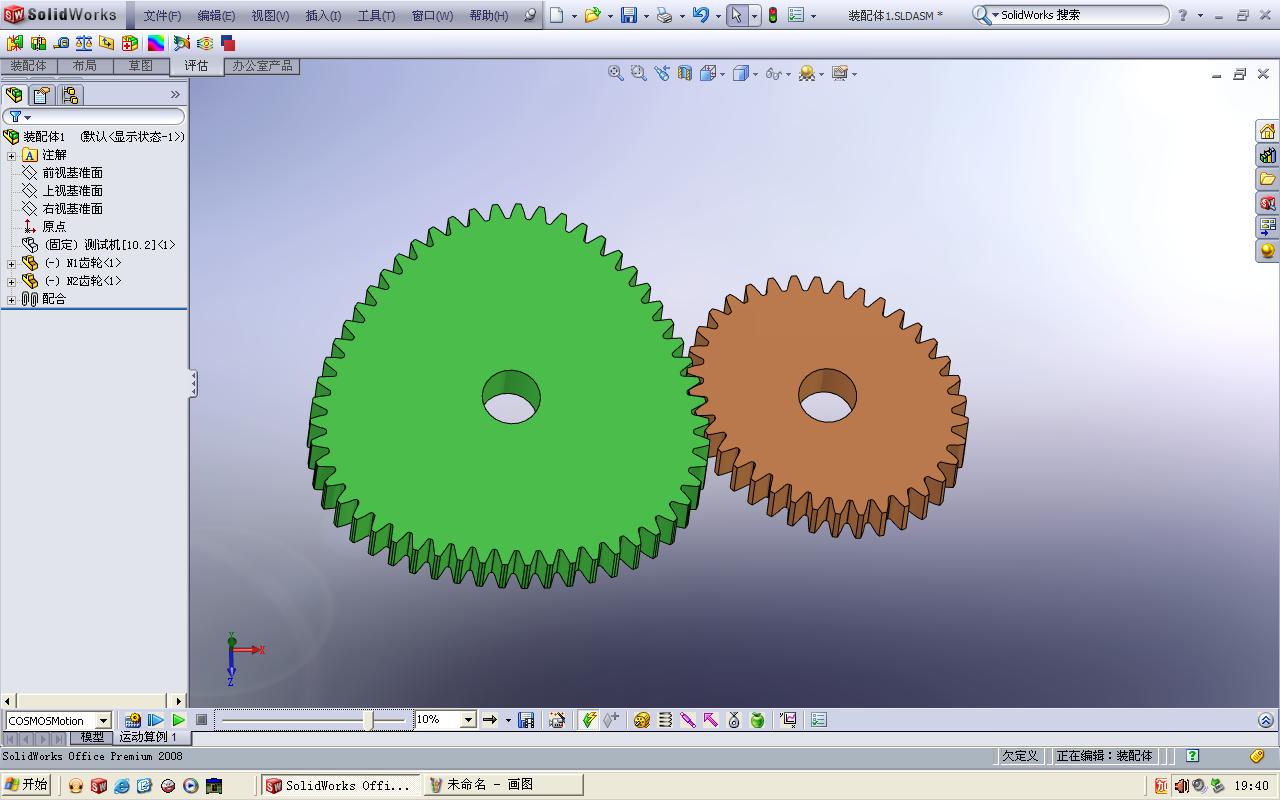Switch to the 装配体 tab
This screenshot has width=1280, height=800.
[28, 66]
